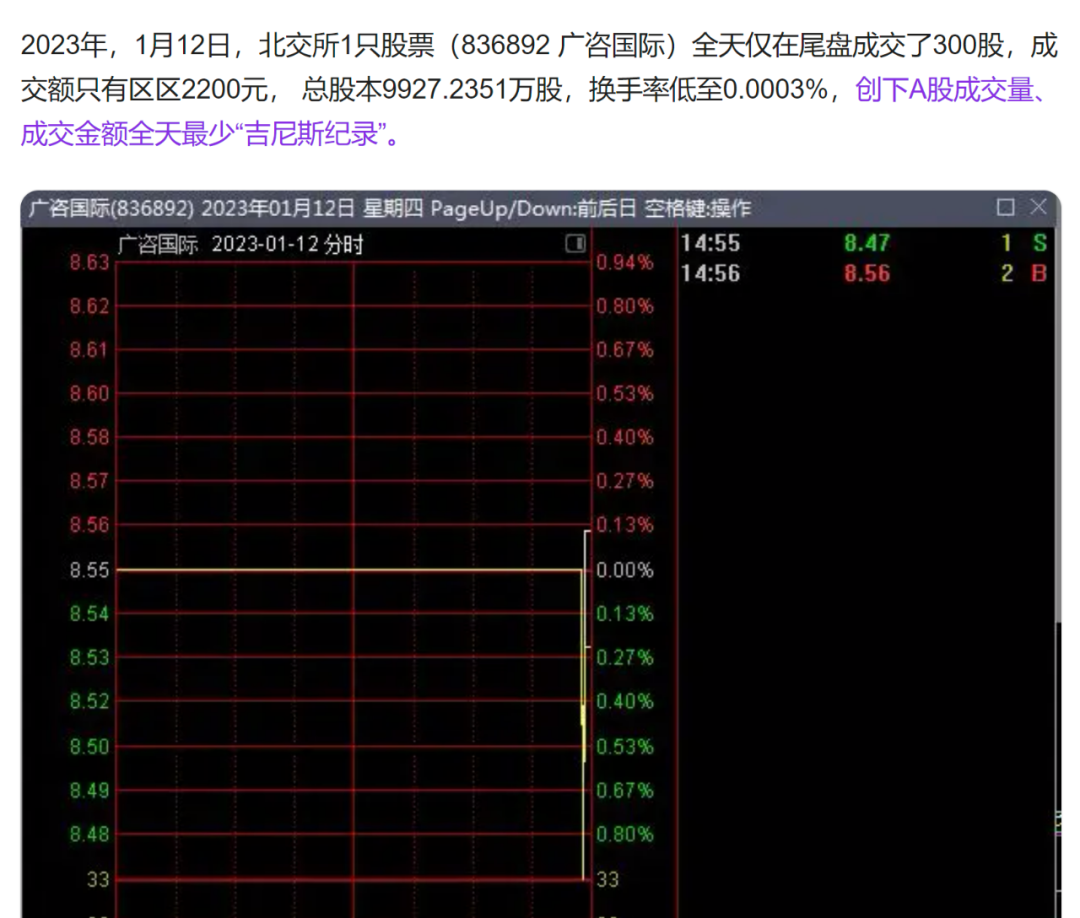This screenshot has width=1080, height=918.
Task: Click the S sell marker on the 14:55 row
Action: click(x=1040, y=243)
